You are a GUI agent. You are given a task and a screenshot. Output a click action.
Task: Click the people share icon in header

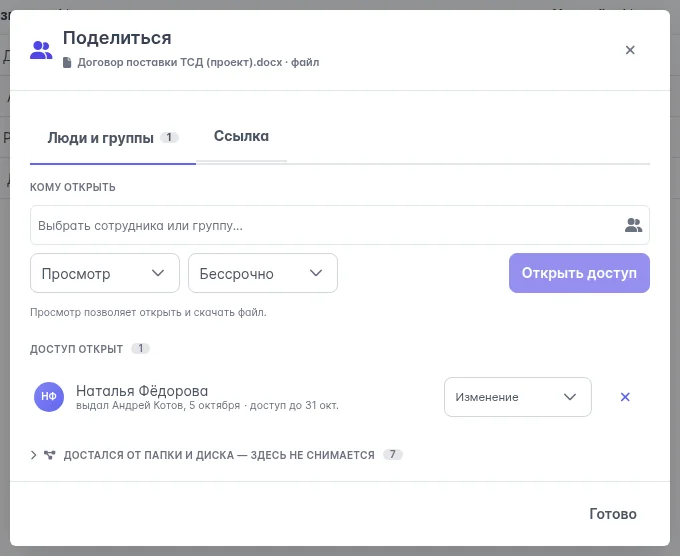click(x=41, y=50)
